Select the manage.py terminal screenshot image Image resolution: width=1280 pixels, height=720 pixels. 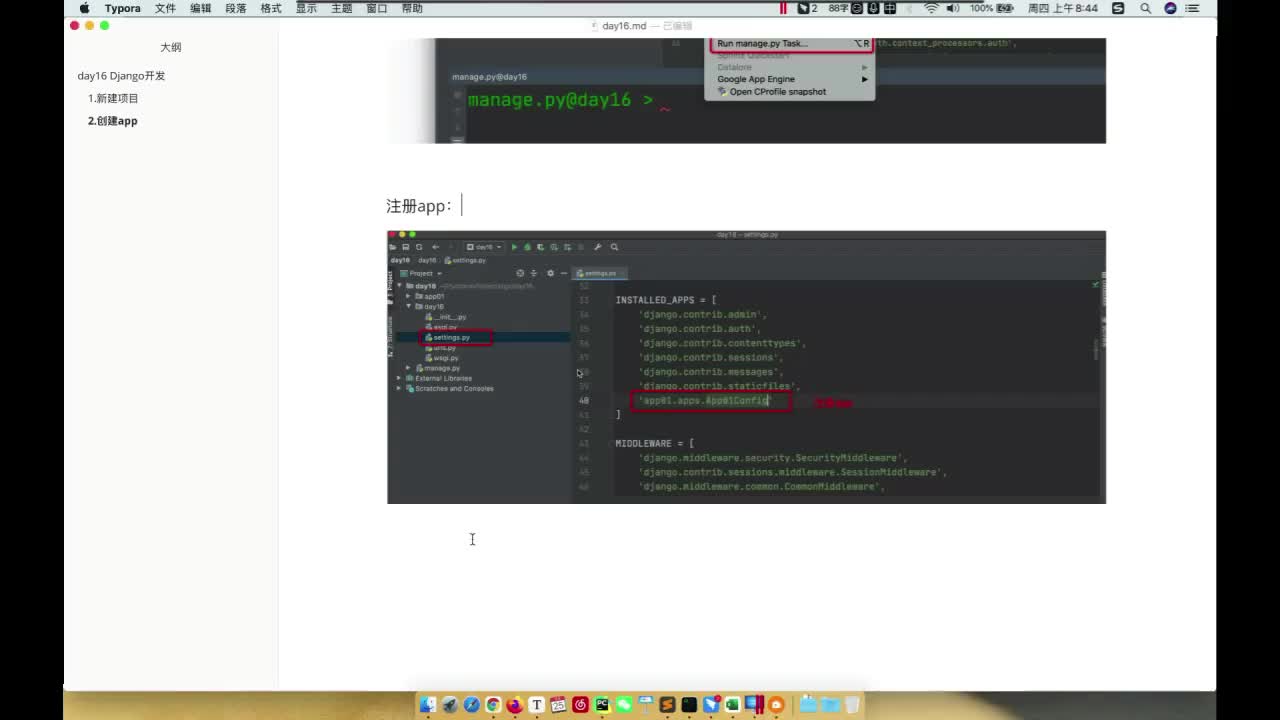coord(746,91)
